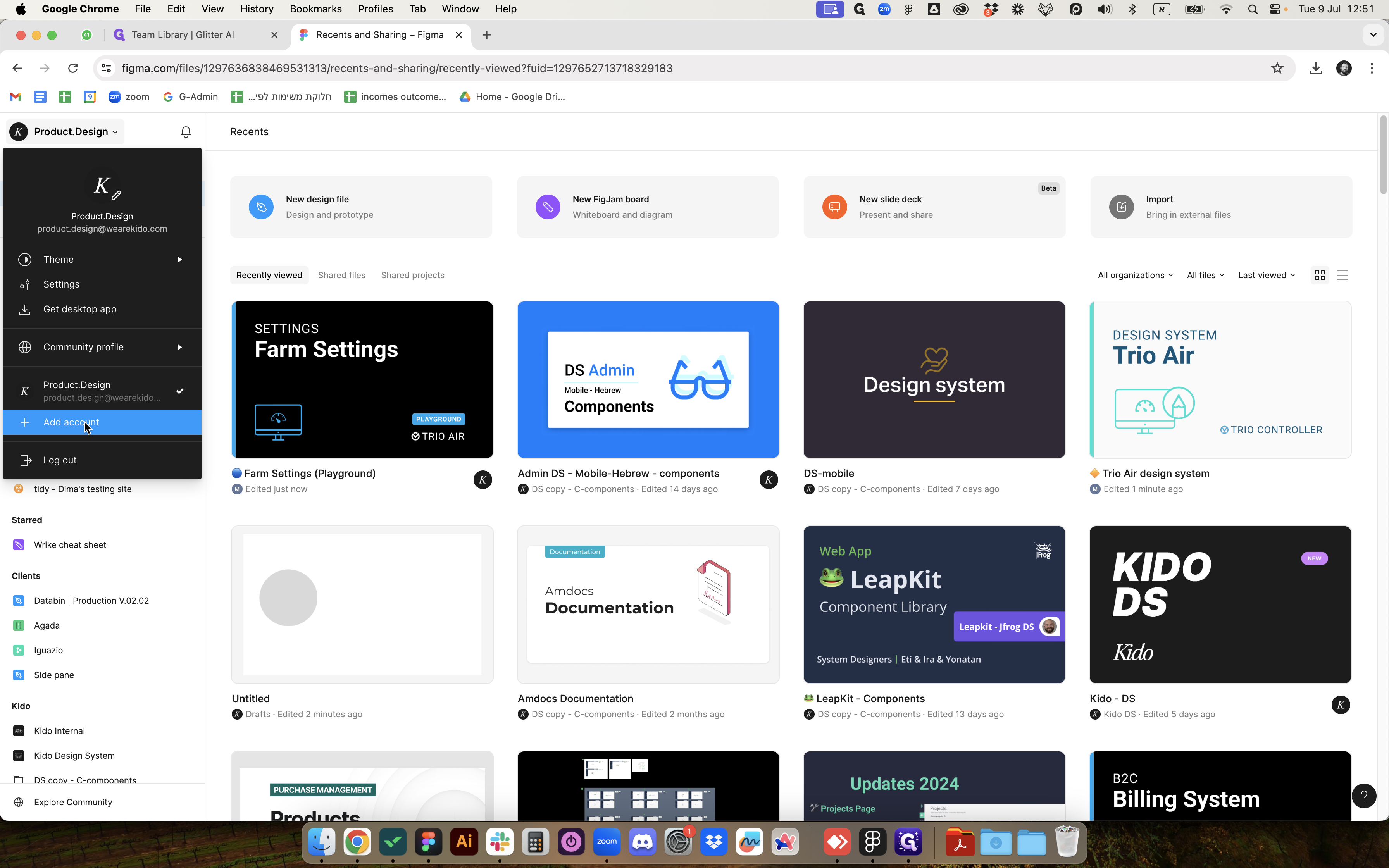The width and height of the screenshot is (1389, 868).
Task: Edit profile avatar pencil icon
Action: pos(117,195)
